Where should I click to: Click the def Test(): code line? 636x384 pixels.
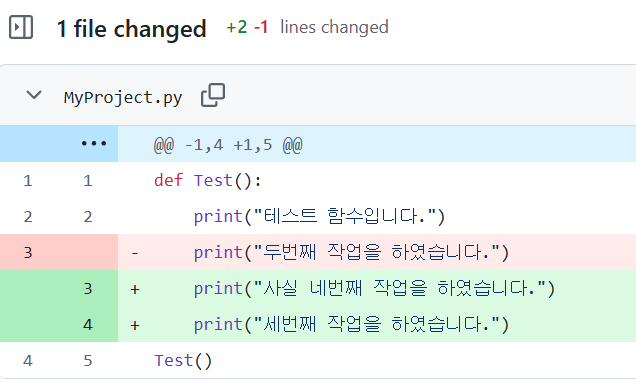(208, 180)
